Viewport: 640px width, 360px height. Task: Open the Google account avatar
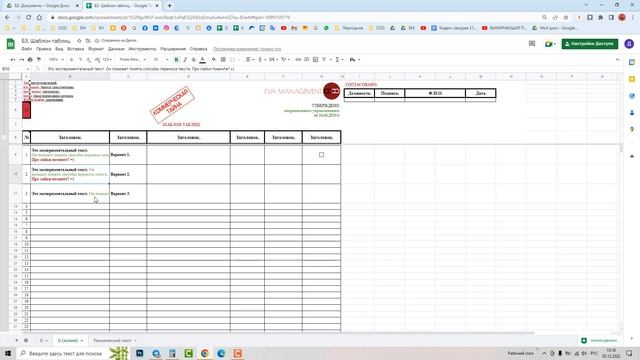point(629,44)
